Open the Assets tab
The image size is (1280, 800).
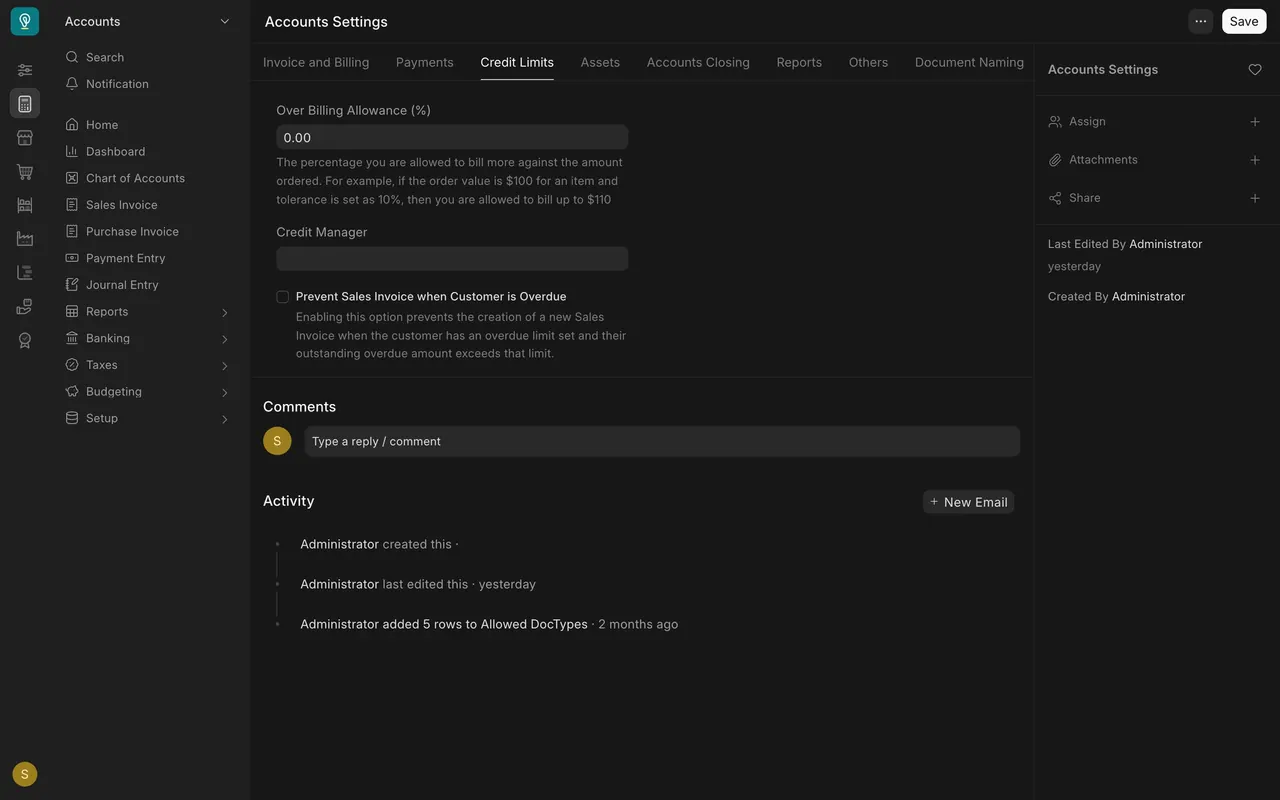(600, 62)
